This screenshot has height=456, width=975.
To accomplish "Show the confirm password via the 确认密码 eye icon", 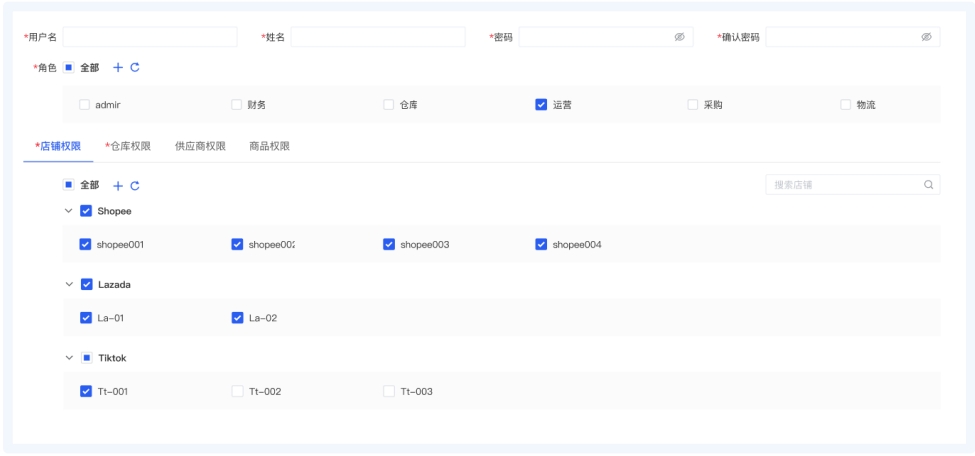I will coord(926,37).
